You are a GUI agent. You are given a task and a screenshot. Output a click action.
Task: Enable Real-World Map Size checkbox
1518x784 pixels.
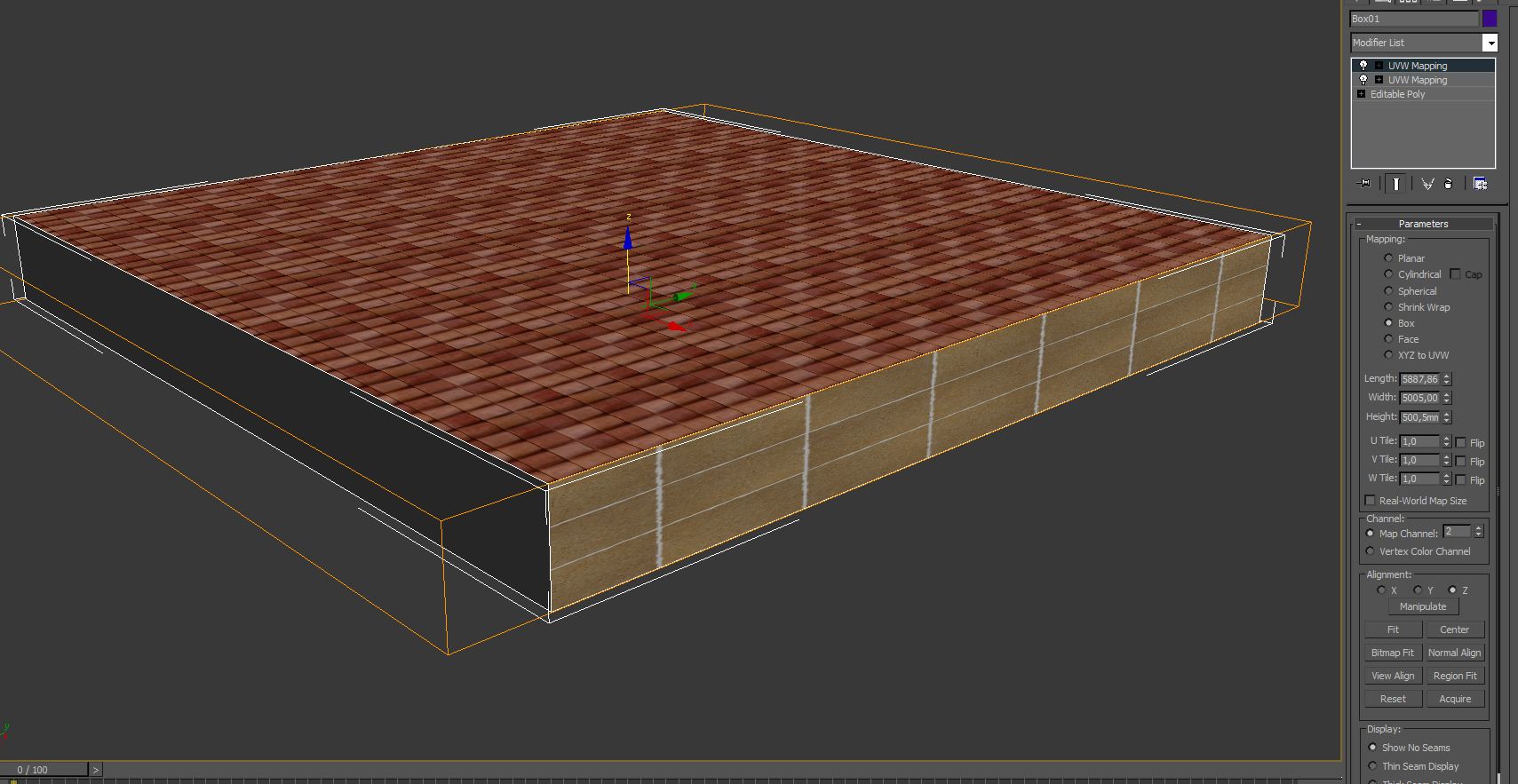(1370, 501)
